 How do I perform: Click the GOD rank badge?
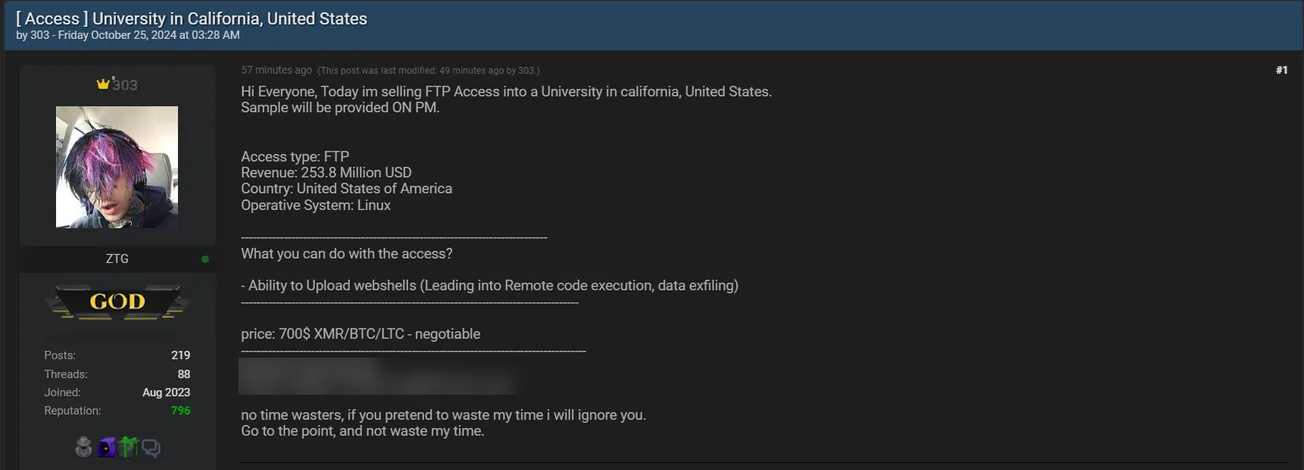[117, 301]
